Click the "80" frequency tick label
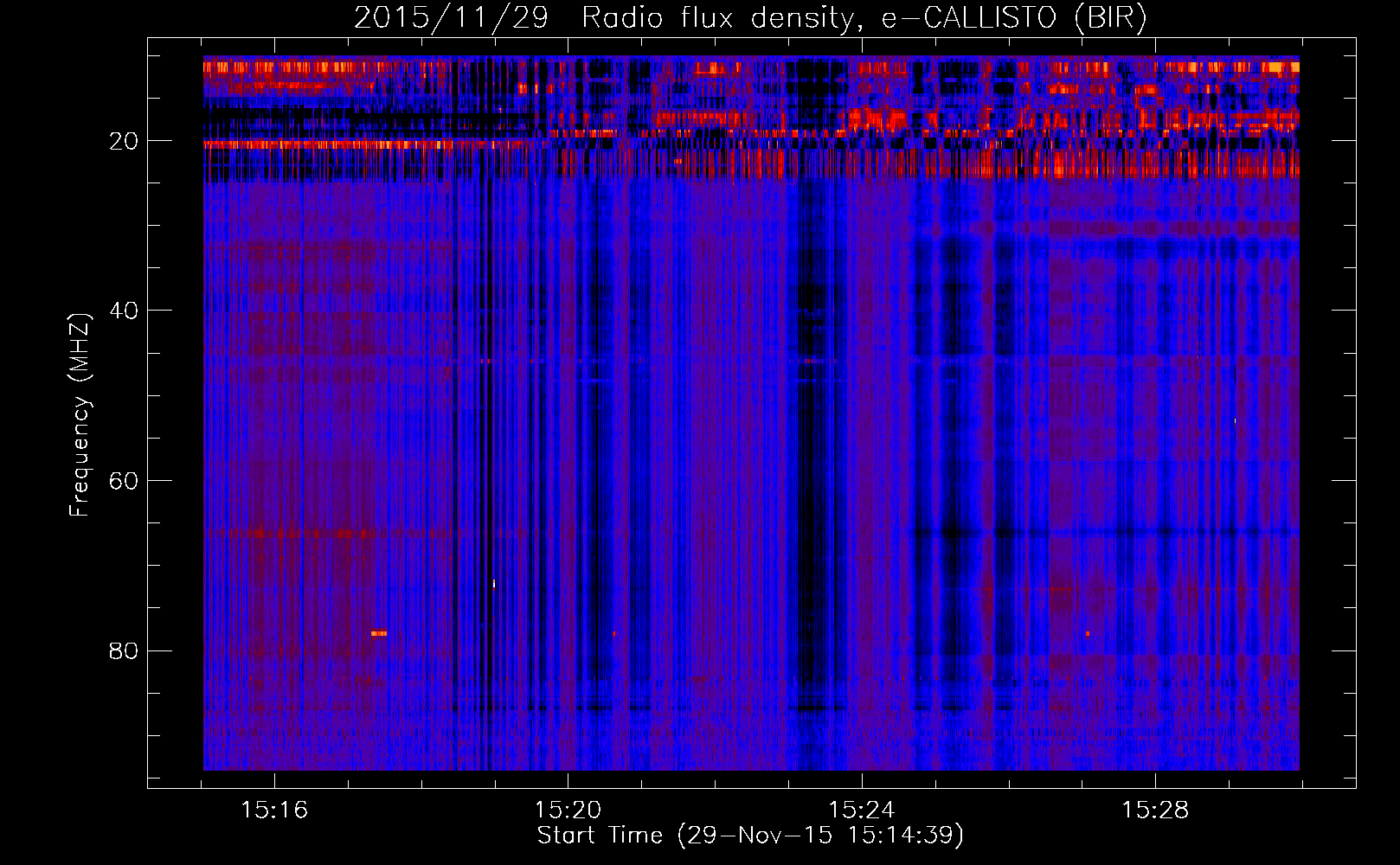 tap(125, 650)
